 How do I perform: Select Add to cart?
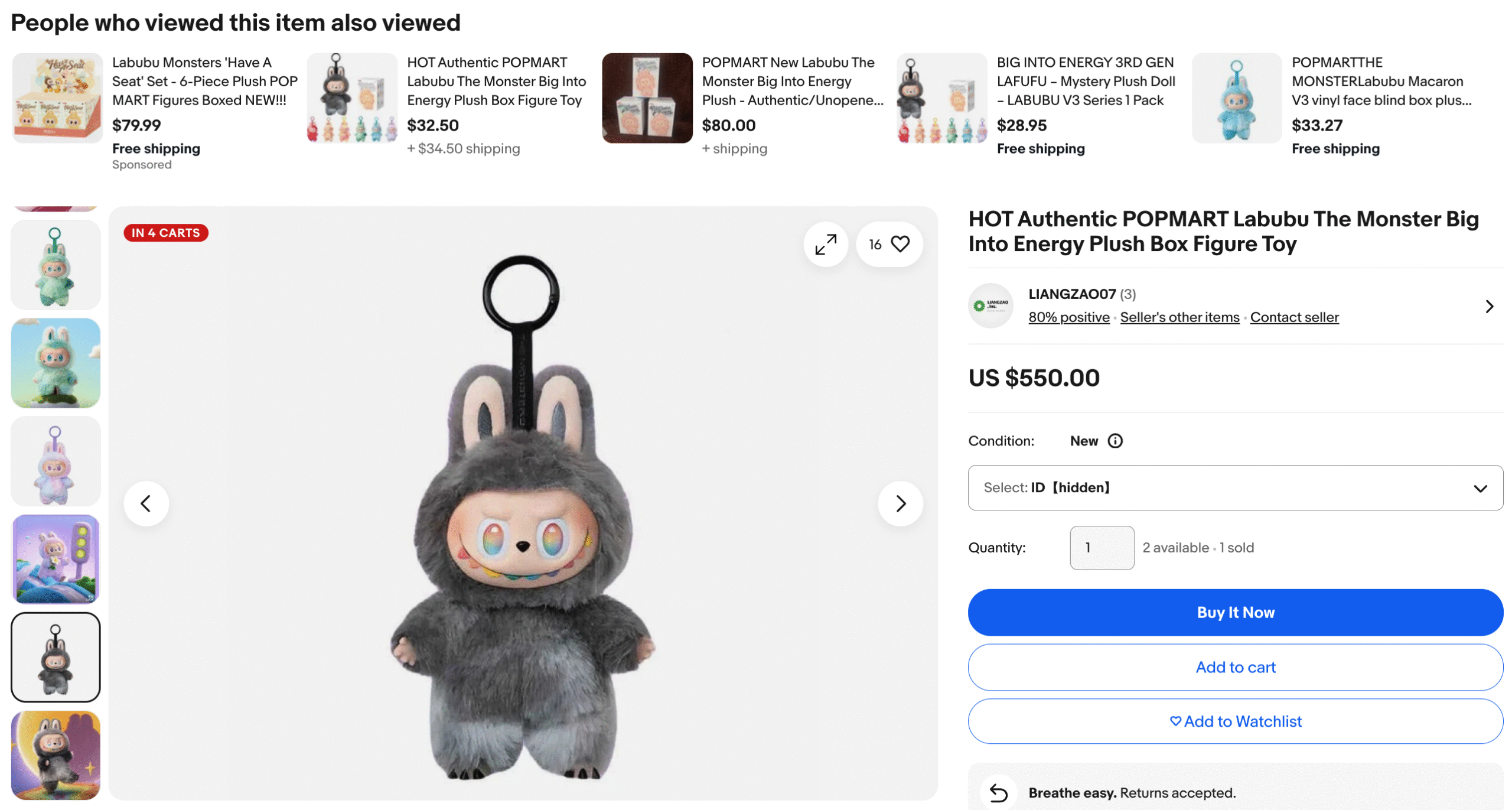pyautogui.click(x=1235, y=666)
